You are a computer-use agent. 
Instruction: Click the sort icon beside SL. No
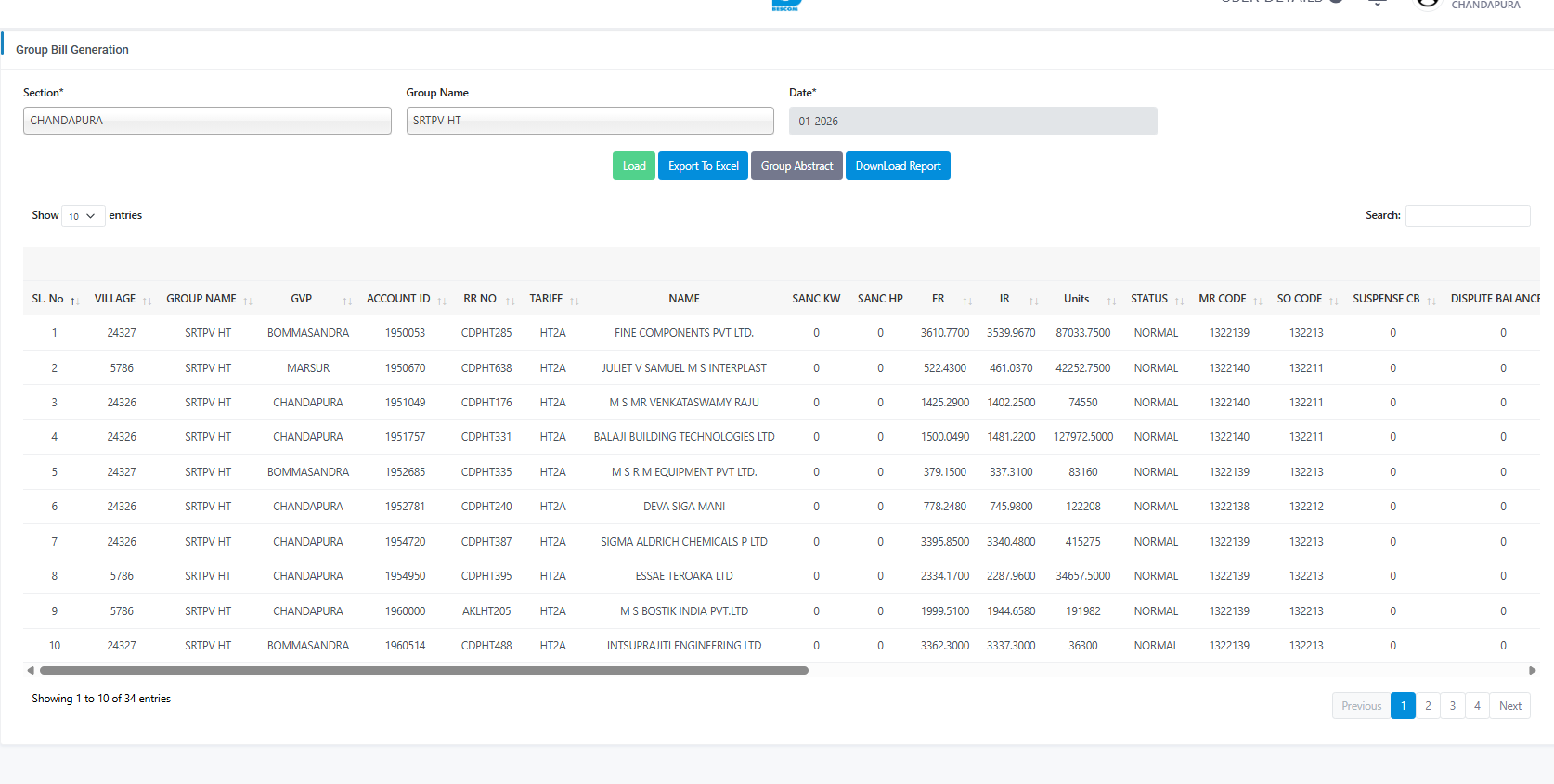[74, 301]
